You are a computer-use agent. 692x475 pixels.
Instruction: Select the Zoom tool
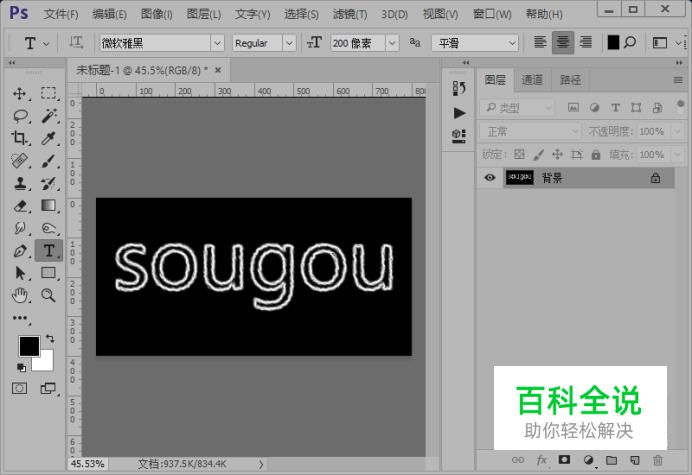pyautogui.click(x=49, y=295)
